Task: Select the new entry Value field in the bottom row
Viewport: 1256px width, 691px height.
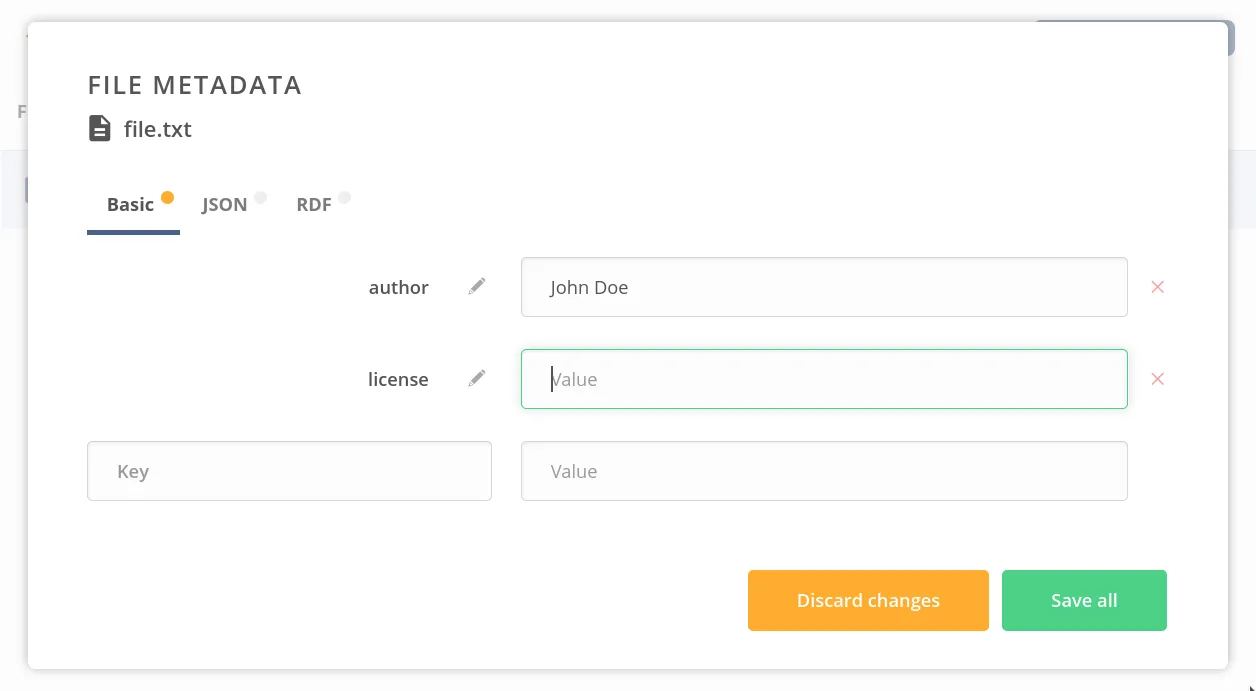Action: (824, 471)
